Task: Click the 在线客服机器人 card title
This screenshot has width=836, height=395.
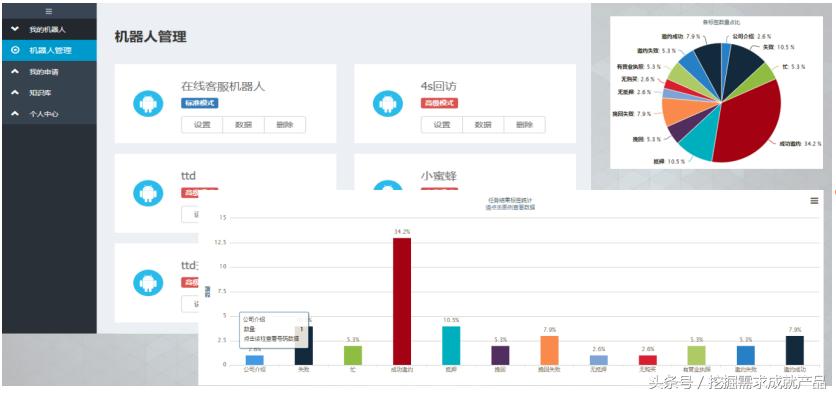Action: (x=223, y=86)
